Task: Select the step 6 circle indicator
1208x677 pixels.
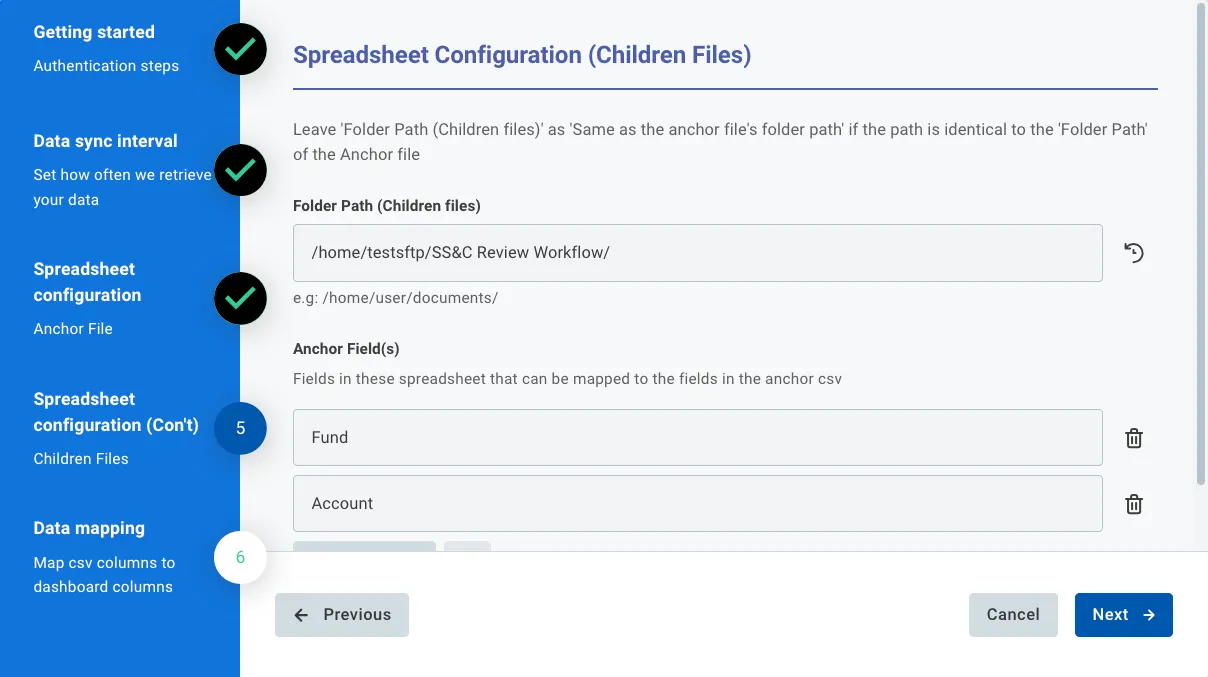Action: (240, 557)
